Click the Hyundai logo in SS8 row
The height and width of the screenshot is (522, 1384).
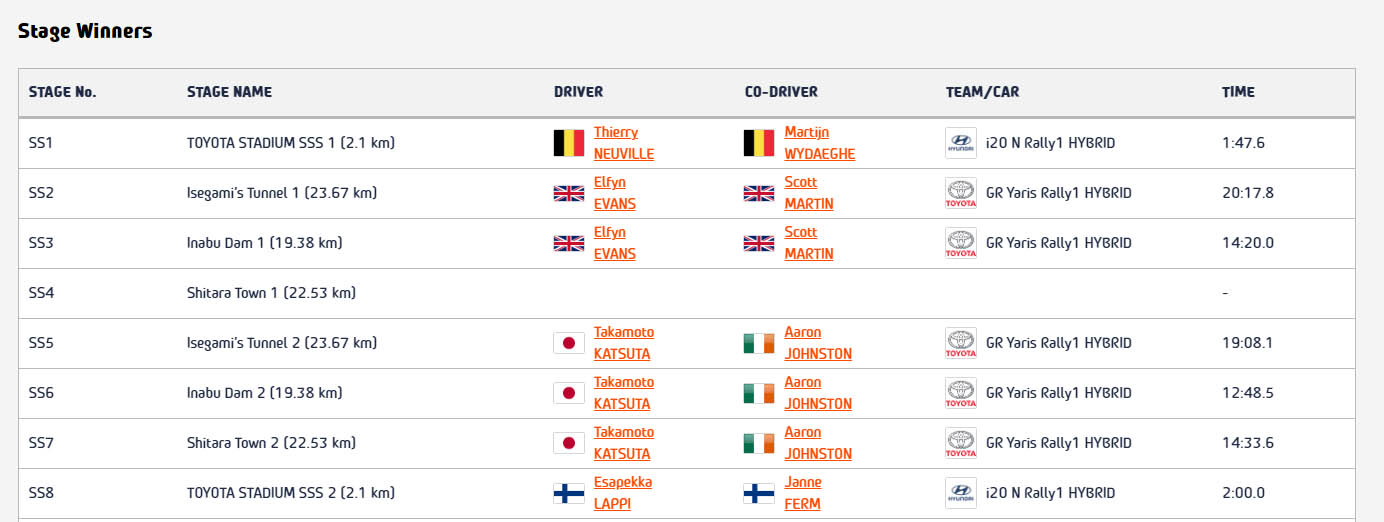click(961, 493)
